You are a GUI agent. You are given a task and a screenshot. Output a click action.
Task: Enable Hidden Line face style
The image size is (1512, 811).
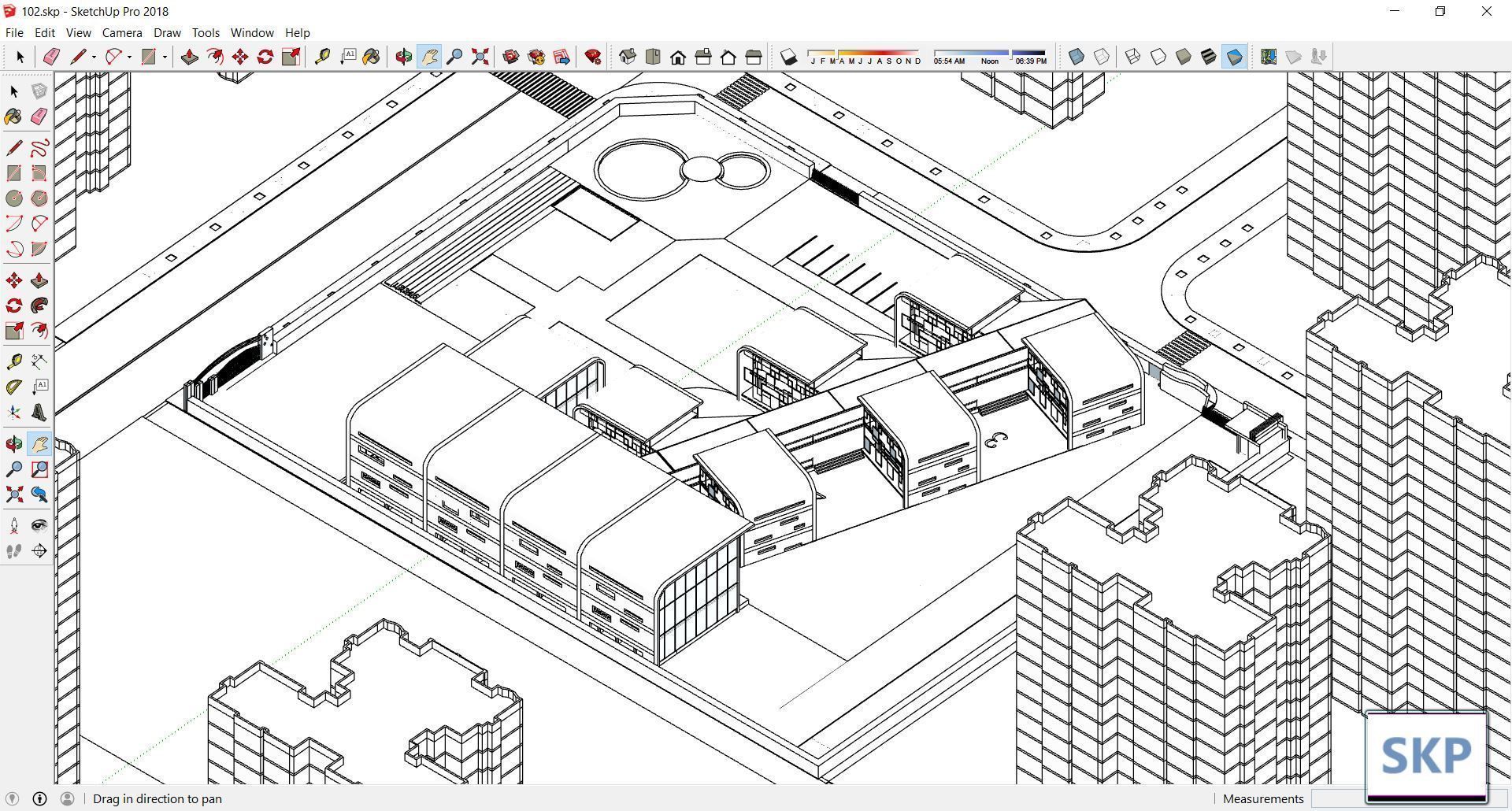[1158, 57]
